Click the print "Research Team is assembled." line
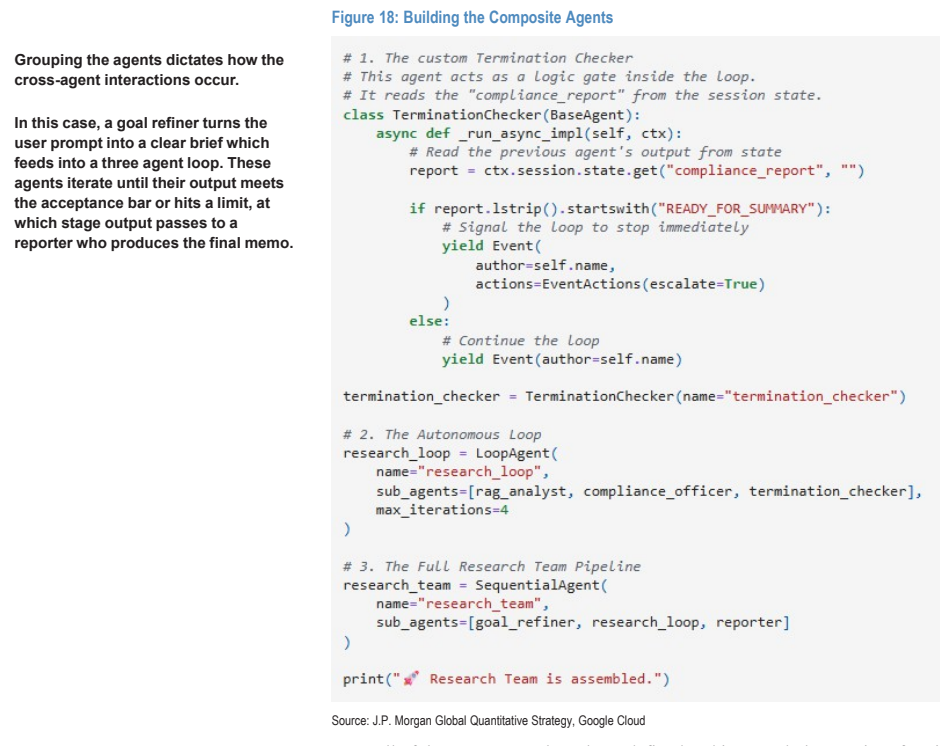This screenshot has height=746, width=940. tap(507, 679)
